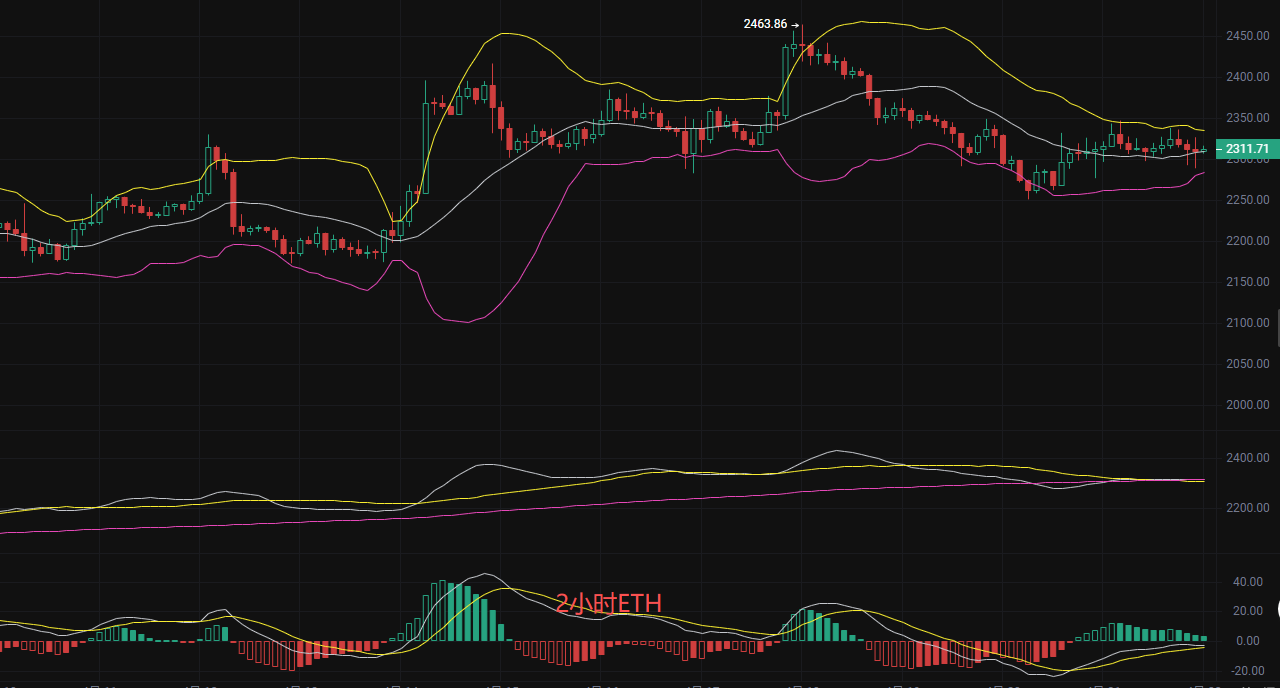Image resolution: width=1280 pixels, height=688 pixels.
Task: Click 2400.00 label in the middle indicator pane
Action: 1247,458
